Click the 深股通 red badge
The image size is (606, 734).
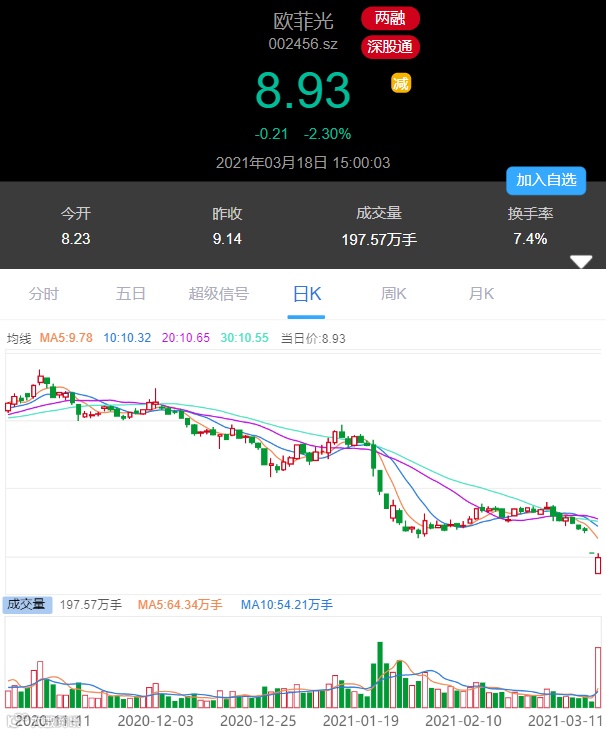390,47
